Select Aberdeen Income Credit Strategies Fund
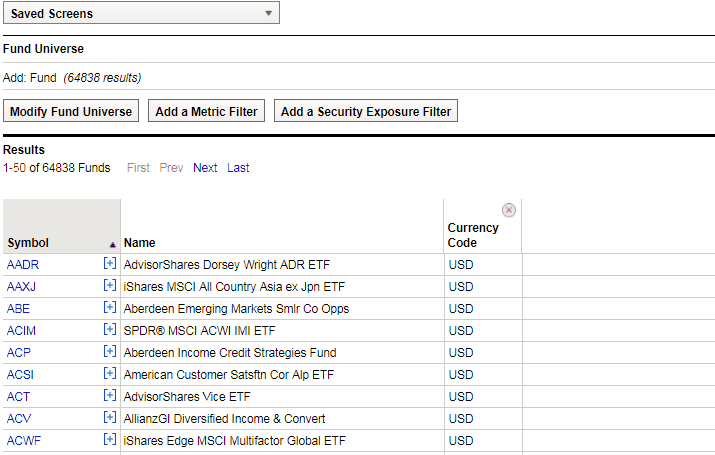Viewport: 715px width, 455px height. pyautogui.click(x=230, y=352)
